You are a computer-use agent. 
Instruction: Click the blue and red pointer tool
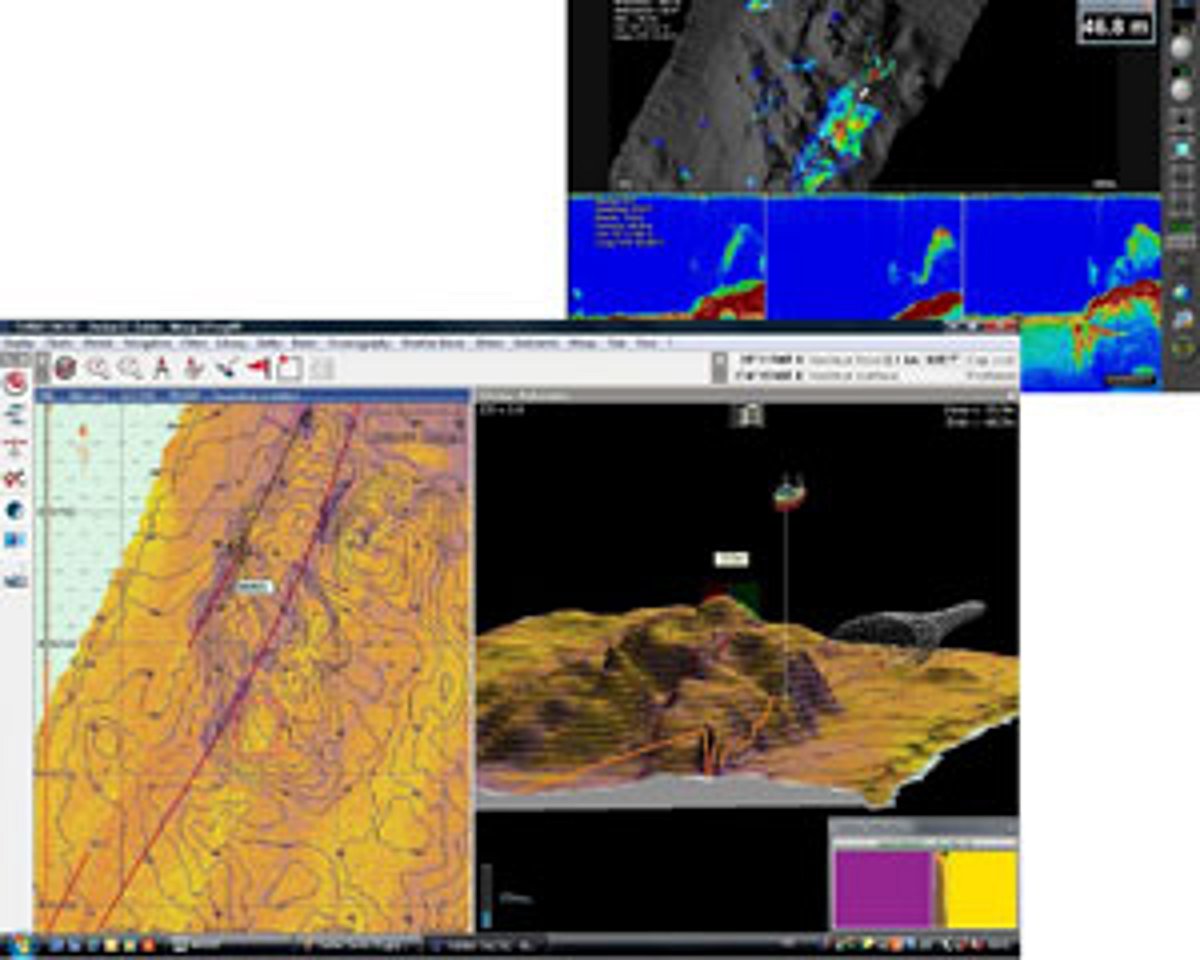point(226,368)
